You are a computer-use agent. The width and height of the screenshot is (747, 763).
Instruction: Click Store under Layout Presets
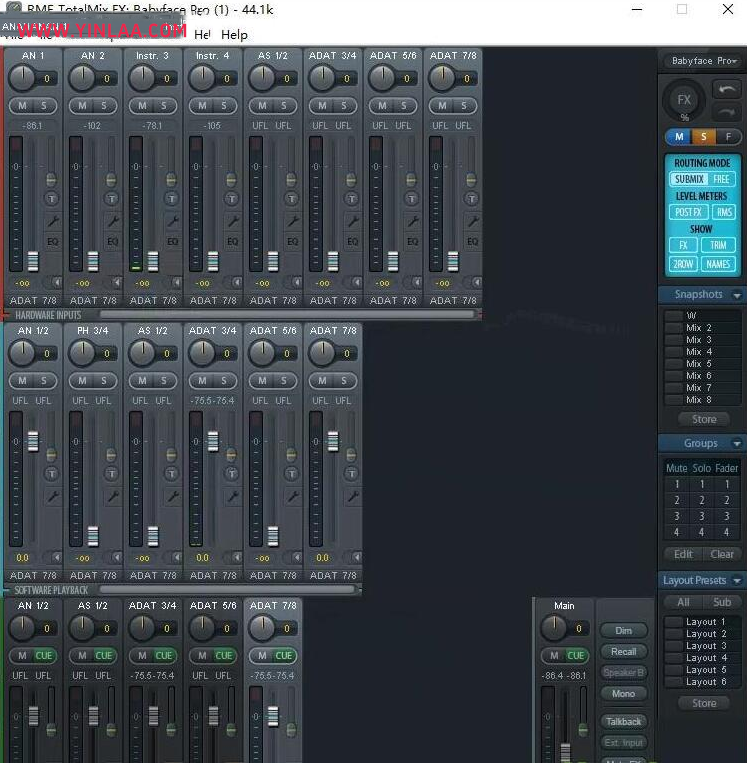pyautogui.click(x=704, y=703)
